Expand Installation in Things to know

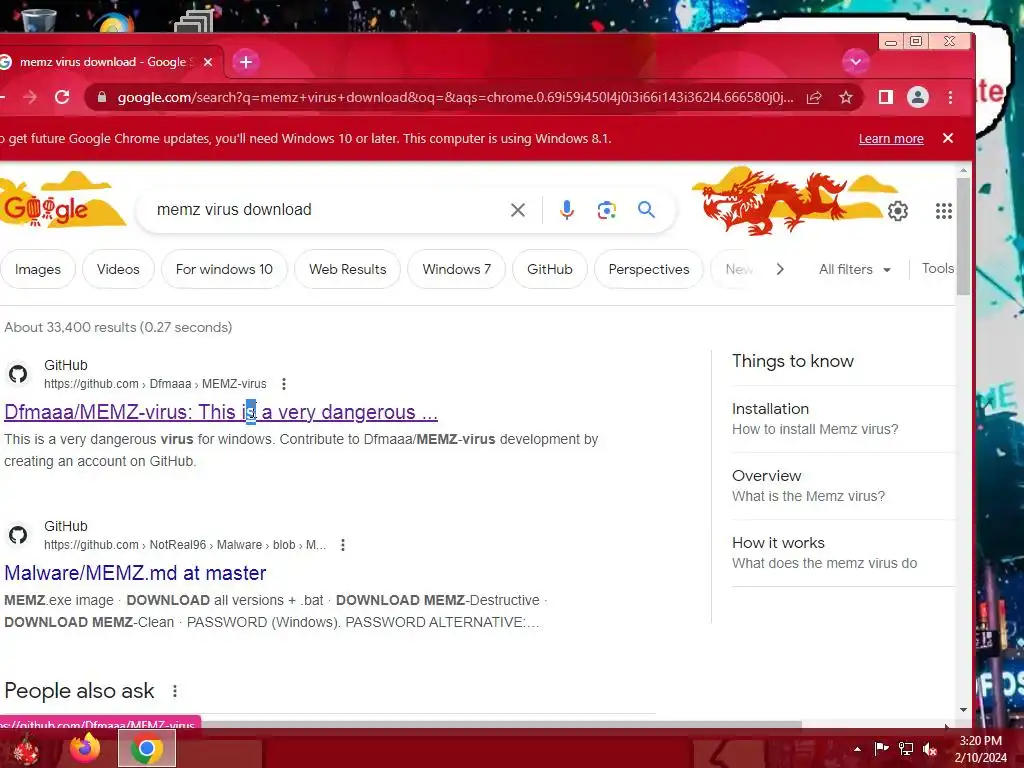[842, 419]
